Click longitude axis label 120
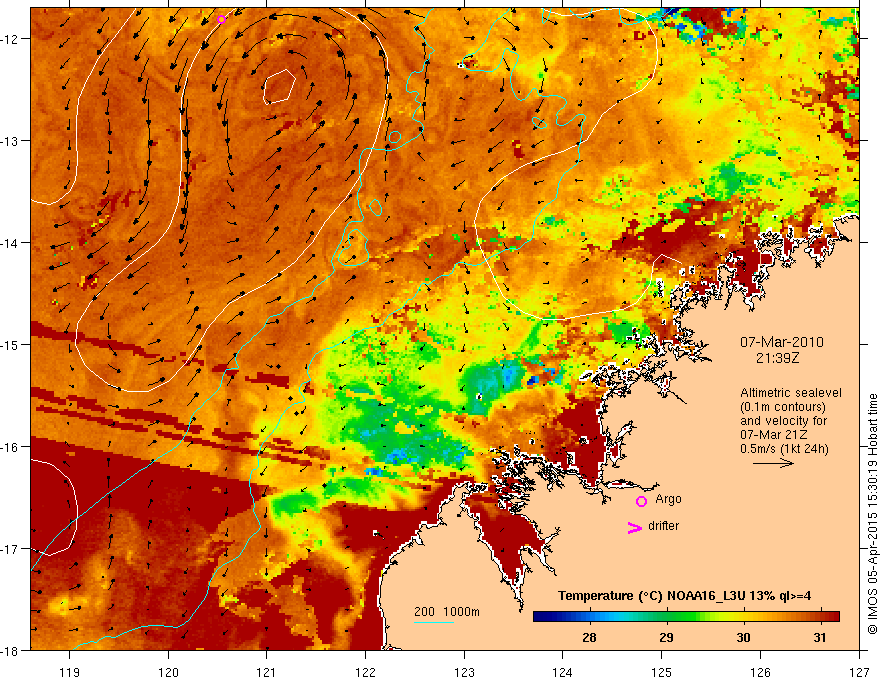Image resolution: width=880 pixels, height=680 pixels. (168, 672)
